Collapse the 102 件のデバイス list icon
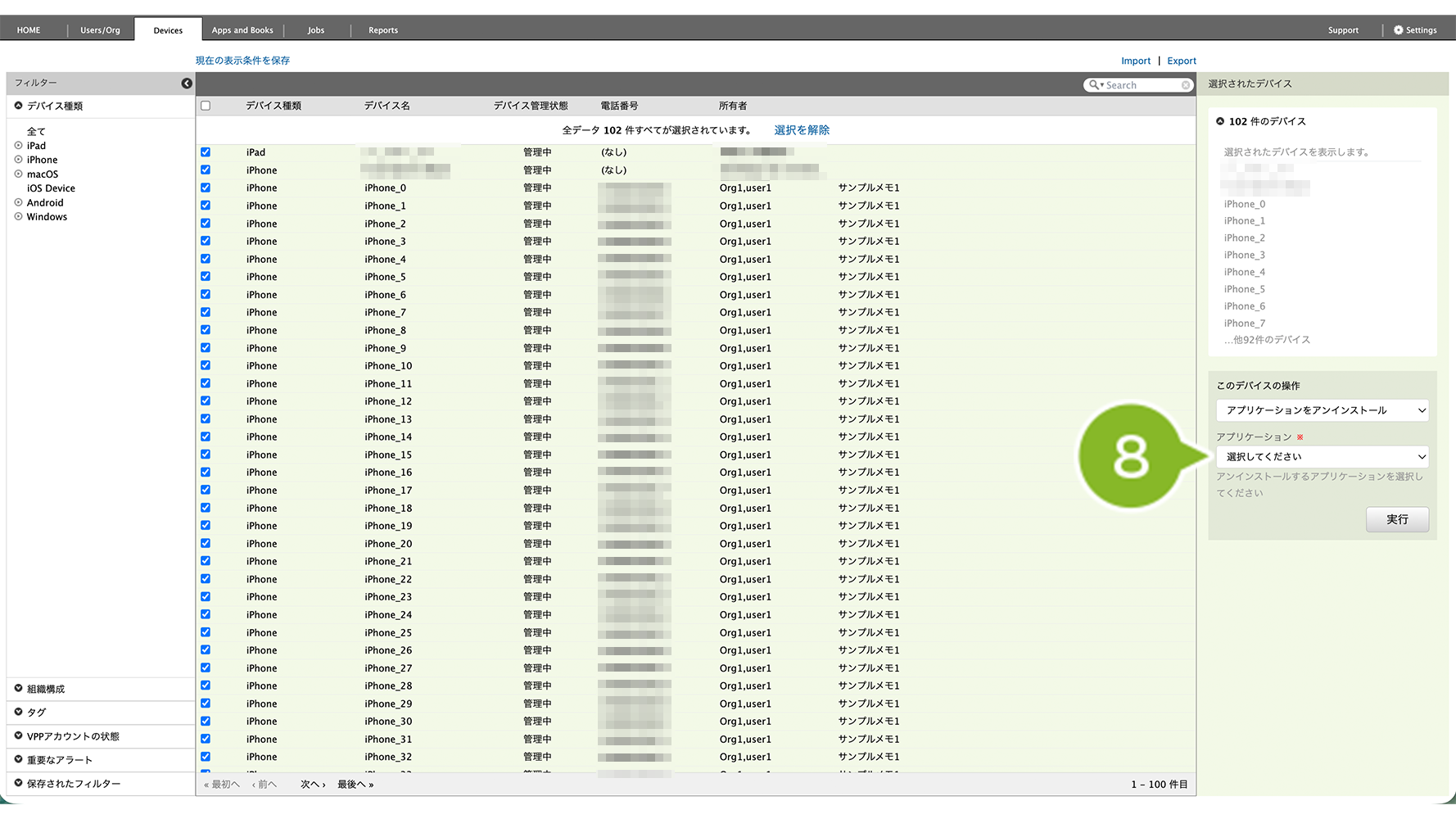Image resolution: width=1456 pixels, height=819 pixels. coord(1220,122)
